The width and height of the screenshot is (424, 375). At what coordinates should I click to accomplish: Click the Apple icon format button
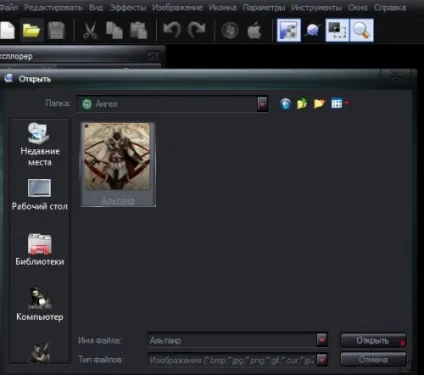[254, 31]
